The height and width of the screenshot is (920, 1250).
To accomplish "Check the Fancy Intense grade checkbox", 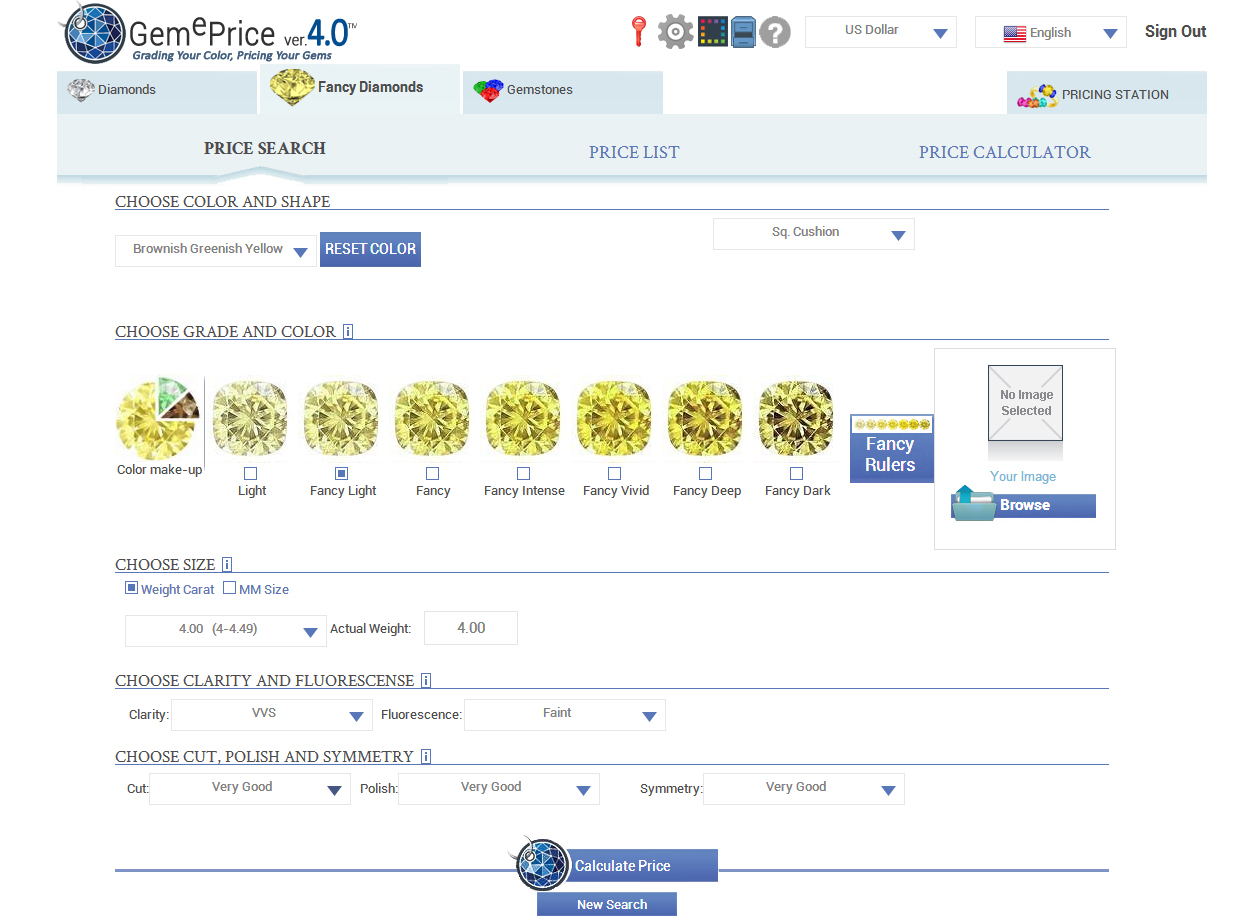I will click(x=523, y=473).
